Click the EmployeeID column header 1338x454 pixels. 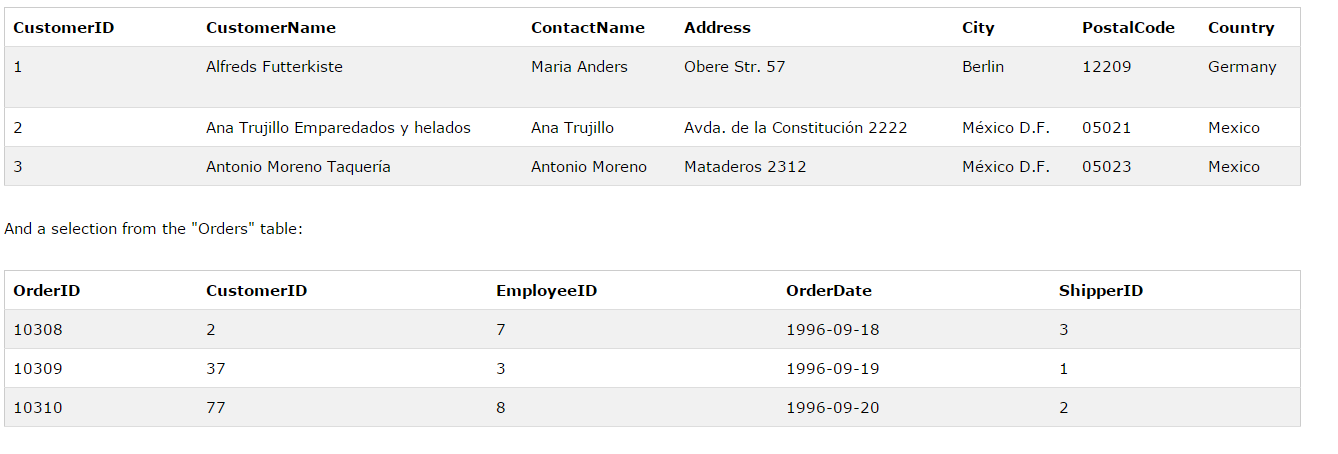coord(546,291)
